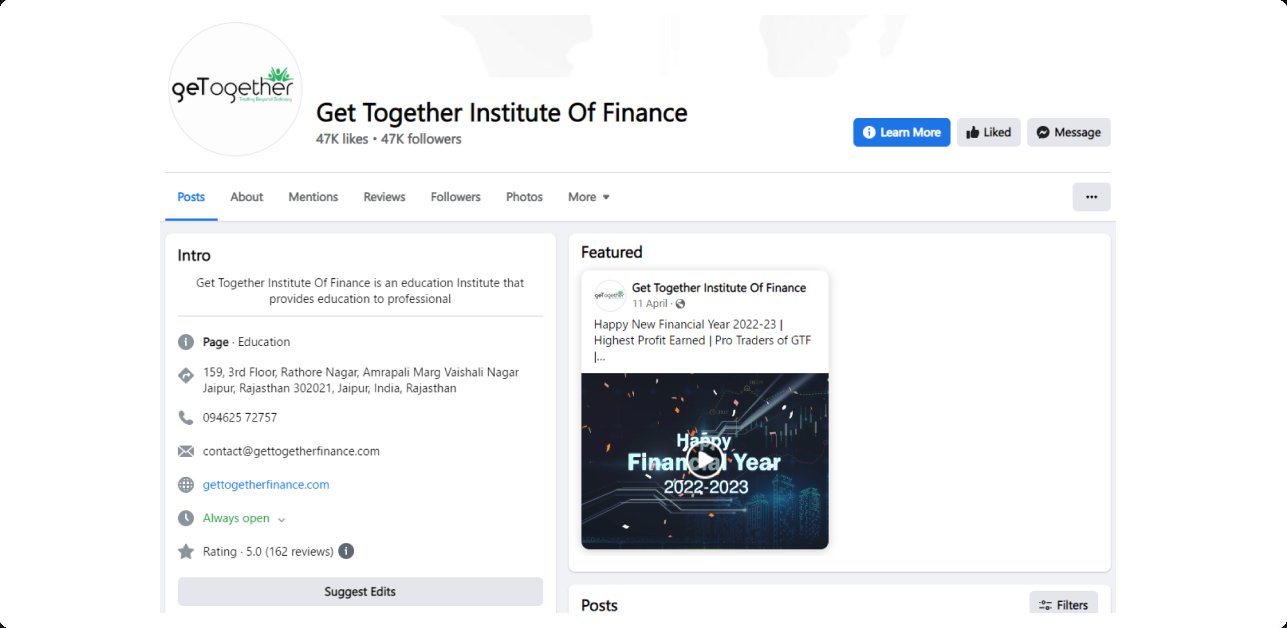Switch to the About tab
Screen dimensions: 1287x628
[x=246, y=197]
